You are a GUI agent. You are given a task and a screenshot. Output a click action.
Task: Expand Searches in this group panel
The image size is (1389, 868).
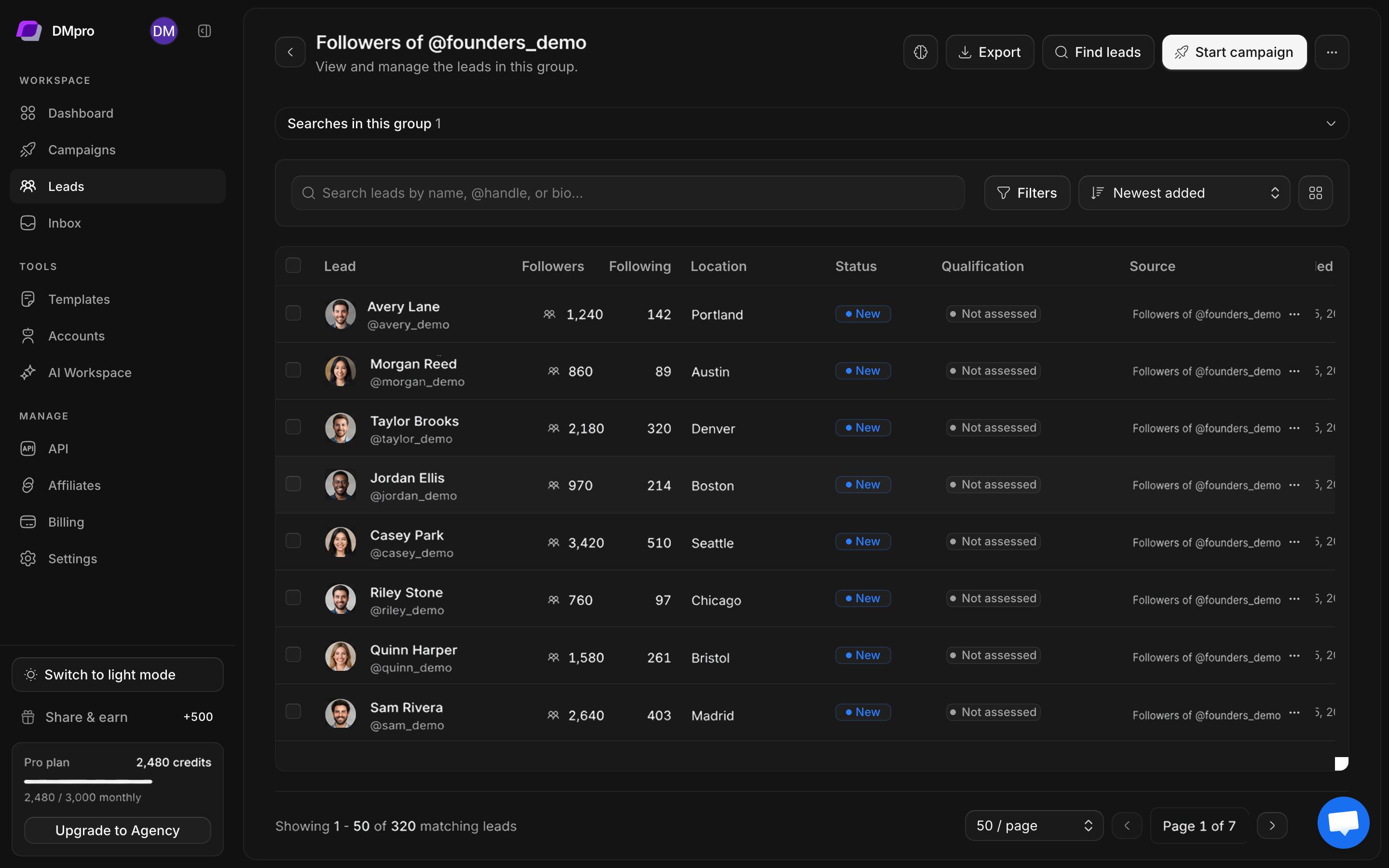click(x=812, y=123)
